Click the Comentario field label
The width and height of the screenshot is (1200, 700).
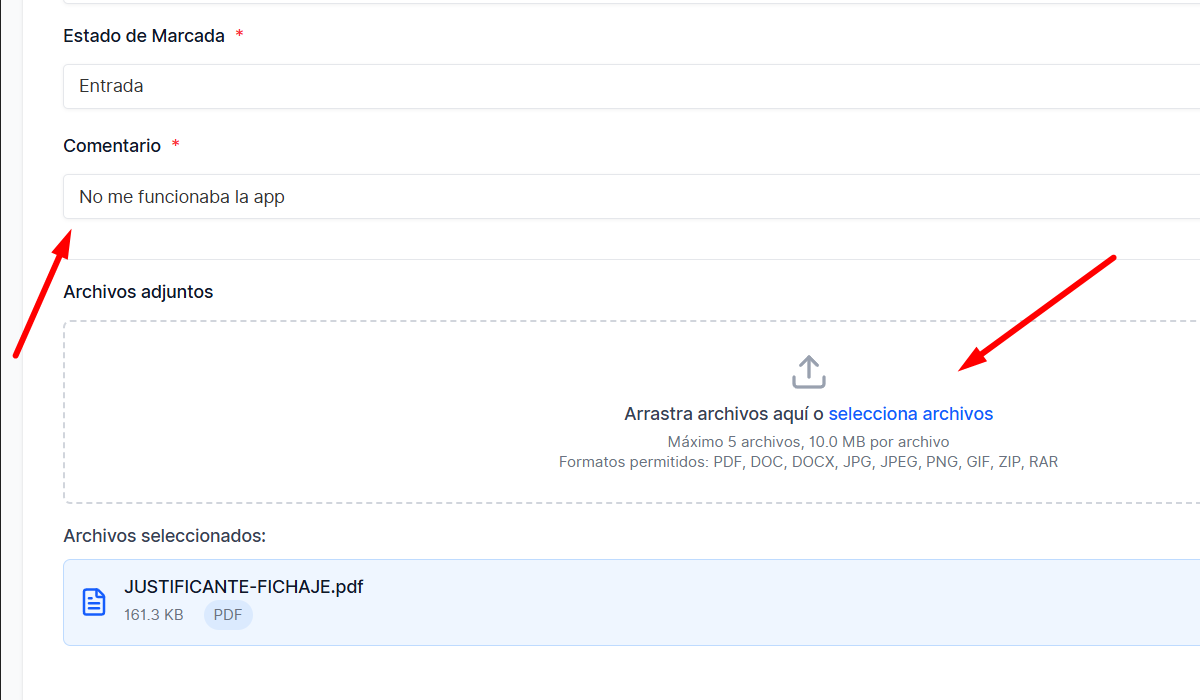(x=112, y=146)
